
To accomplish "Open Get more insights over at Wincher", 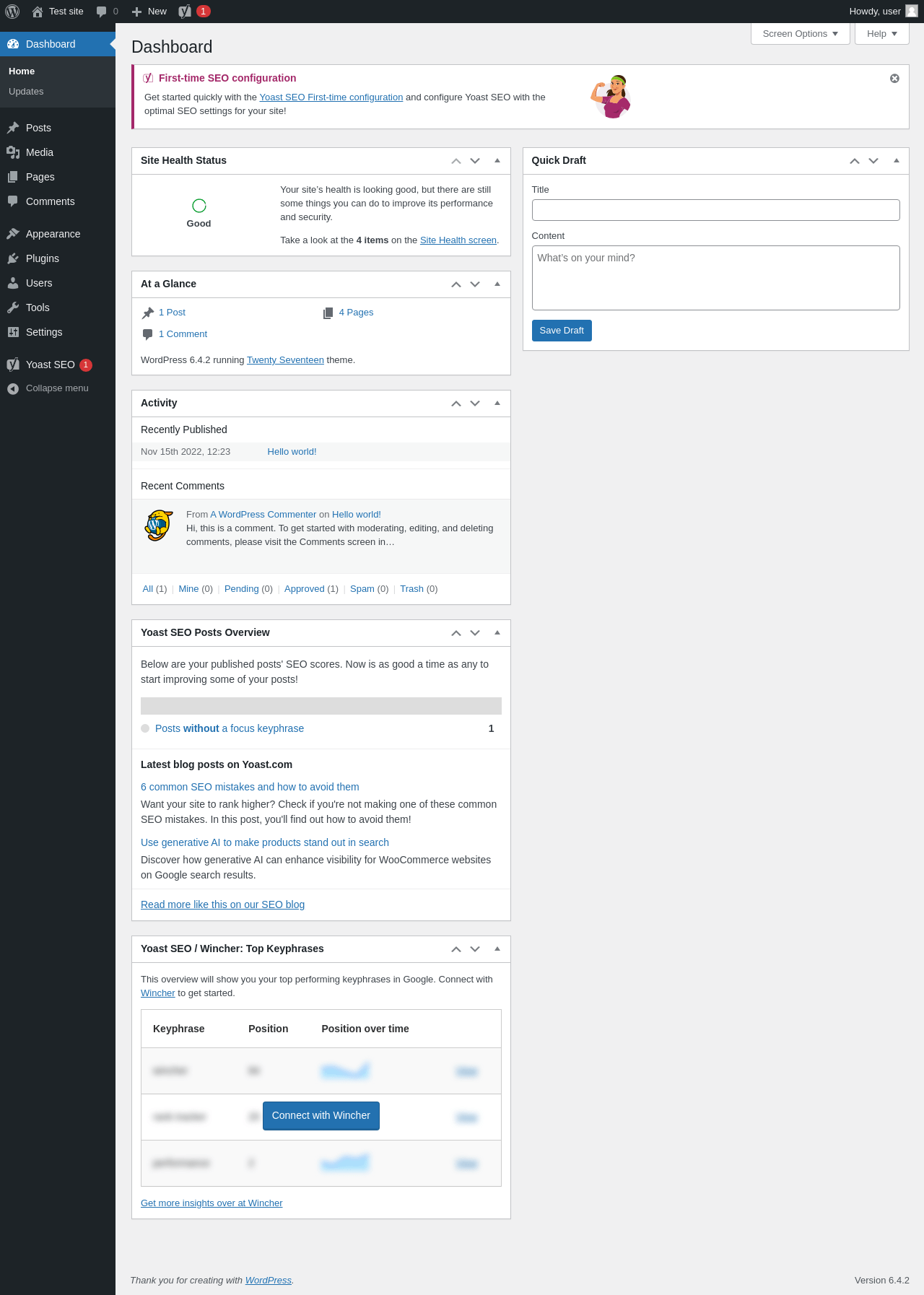I will [212, 1203].
